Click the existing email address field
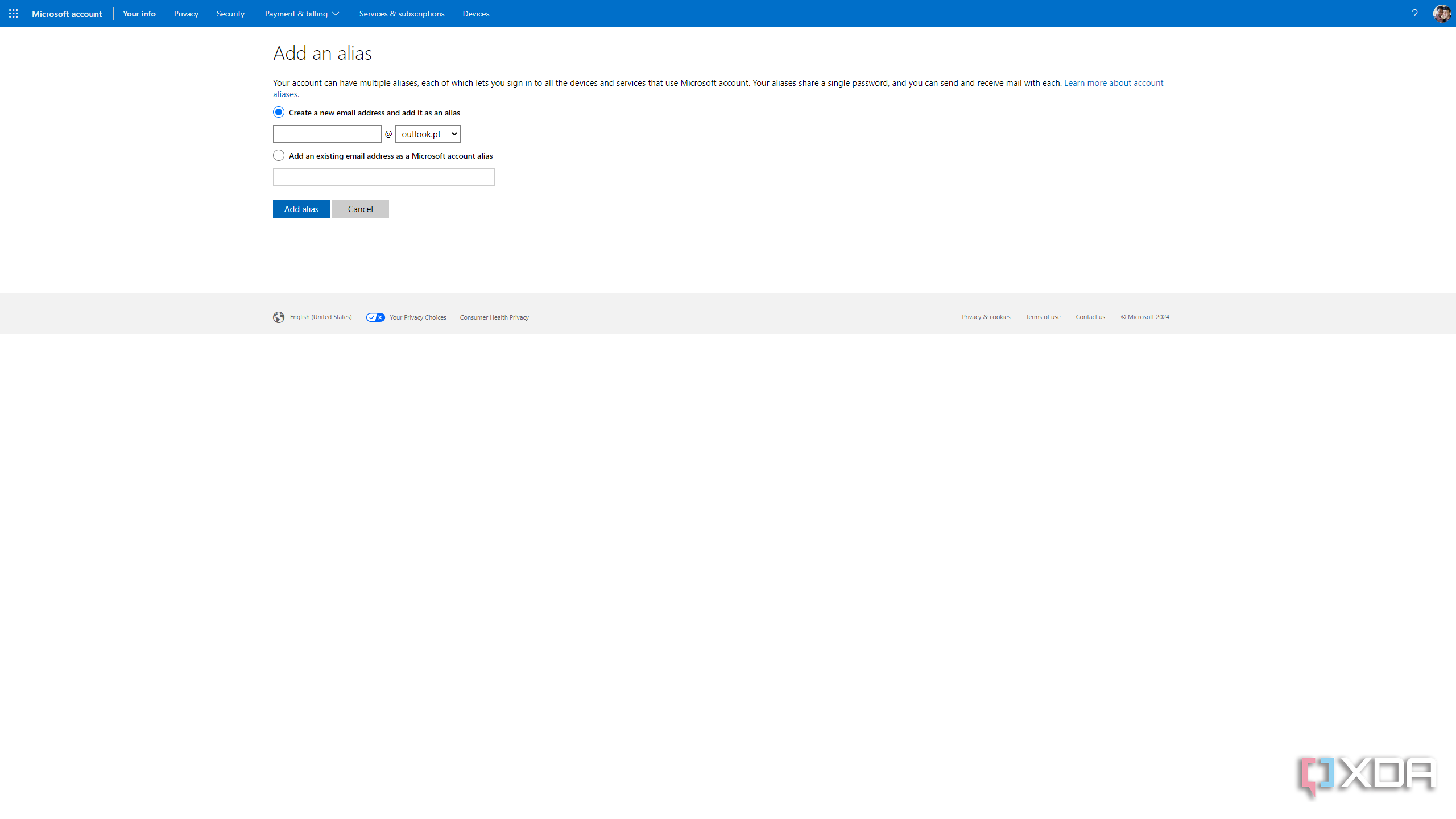The height and width of the screenshot is (819, 1456). [383, 177]
